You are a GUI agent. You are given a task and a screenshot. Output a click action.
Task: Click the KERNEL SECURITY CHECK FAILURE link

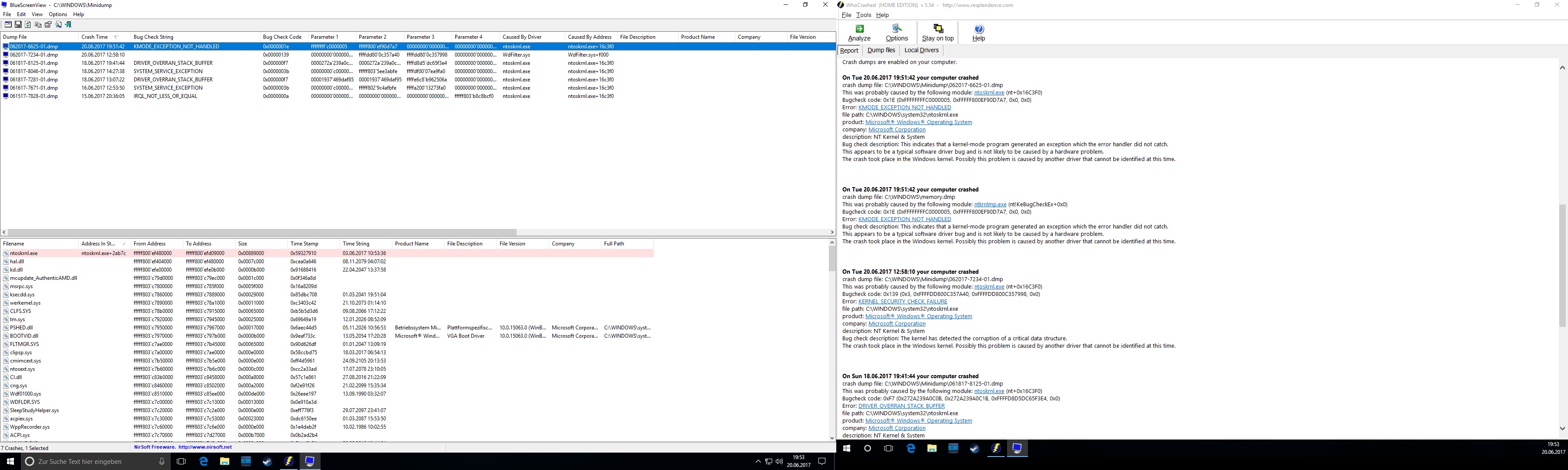(x=902, y=302)
